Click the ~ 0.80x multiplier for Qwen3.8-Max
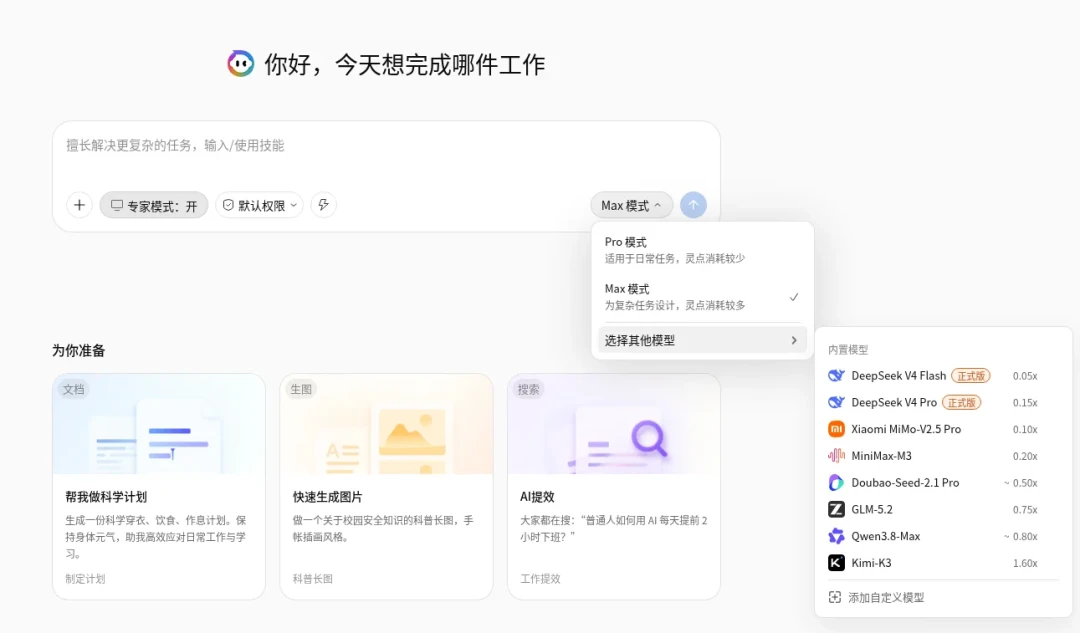This screenshot has height=633, width=1080. coord(1021,537)
